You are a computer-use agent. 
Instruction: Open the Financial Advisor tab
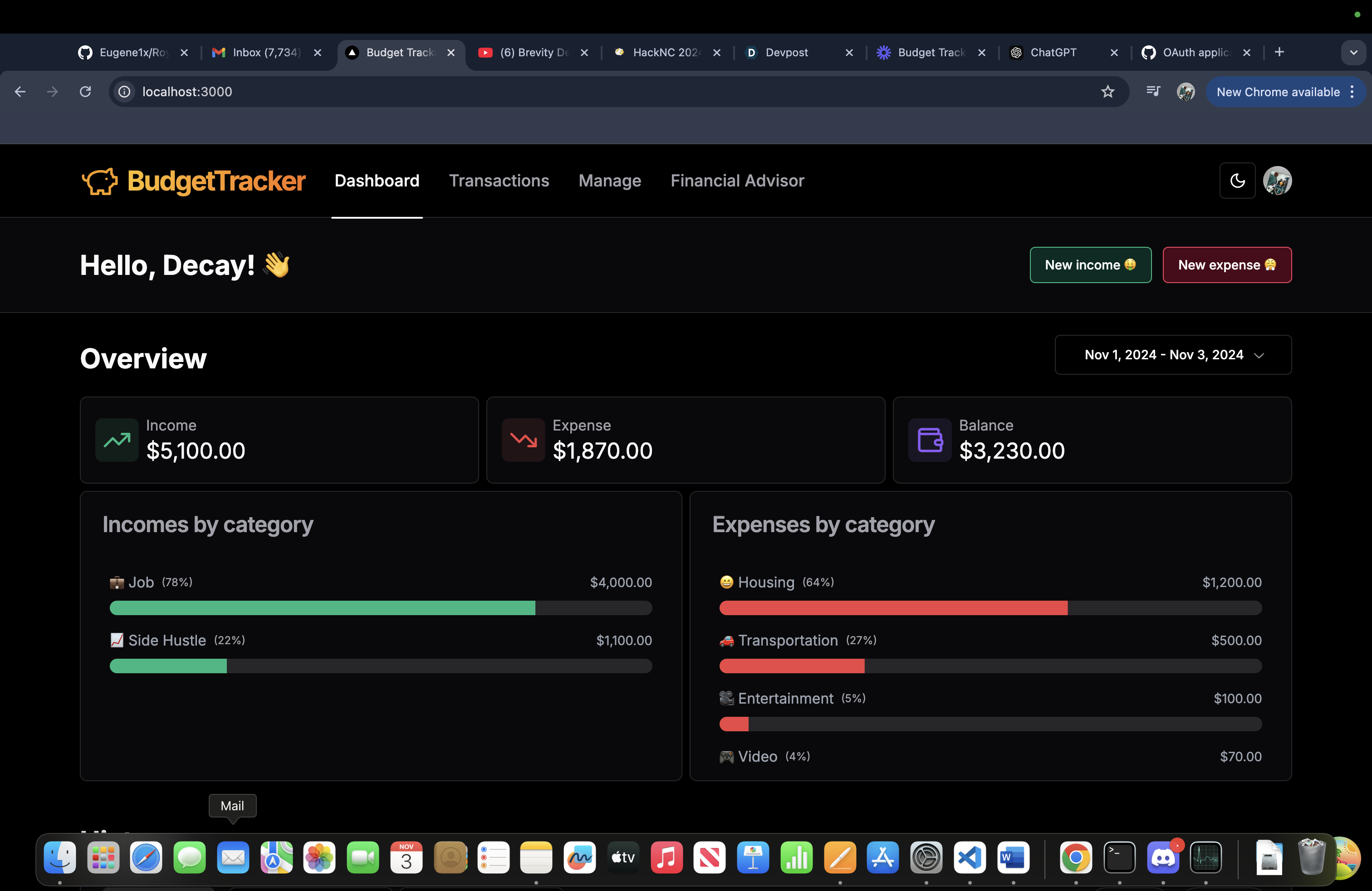tap(737, 181)
